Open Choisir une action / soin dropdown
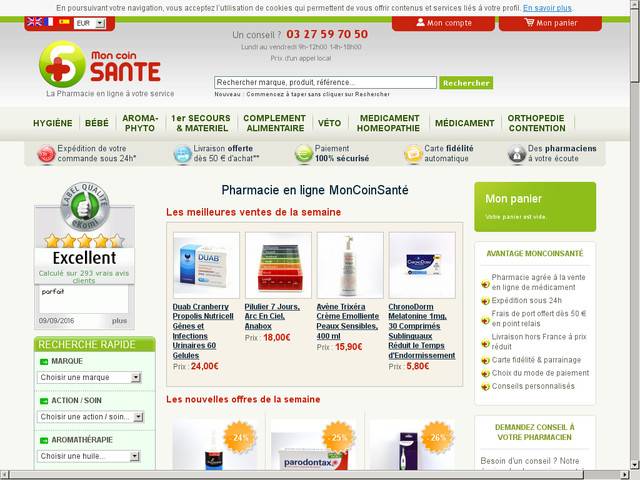Image resolution: width=640 pixels, height=480 pixels. click(90, 417)
